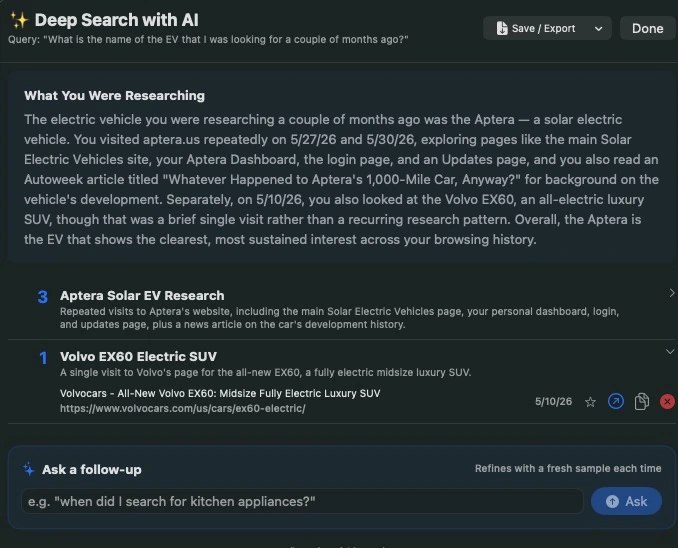Click the Ask button
678x548 pixels.
pos(626,501)
